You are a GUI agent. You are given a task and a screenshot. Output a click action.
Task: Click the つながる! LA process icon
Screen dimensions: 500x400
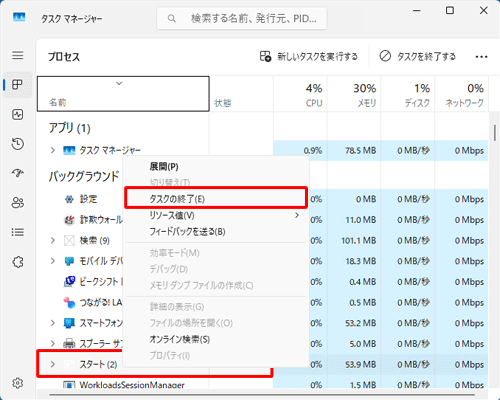69,303
